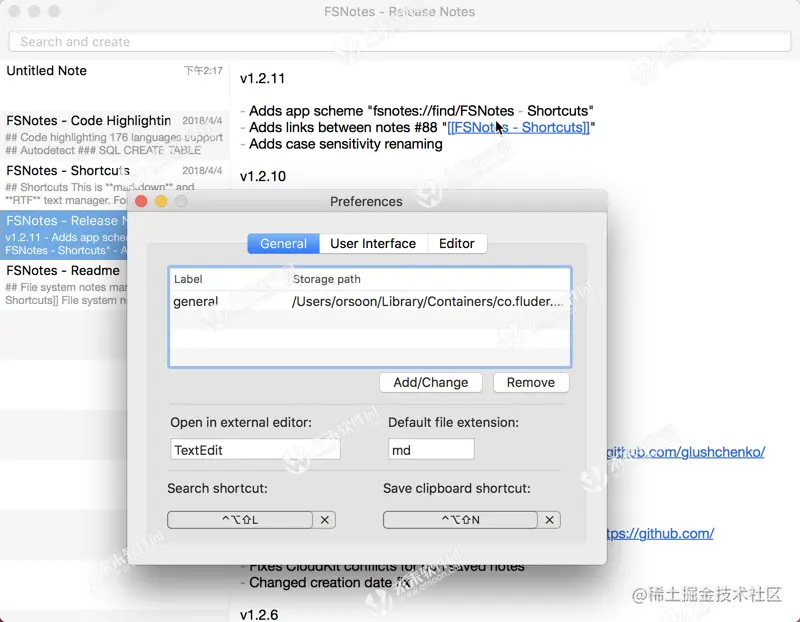
Task: Focus the Default file extension field
Action: 431,450
